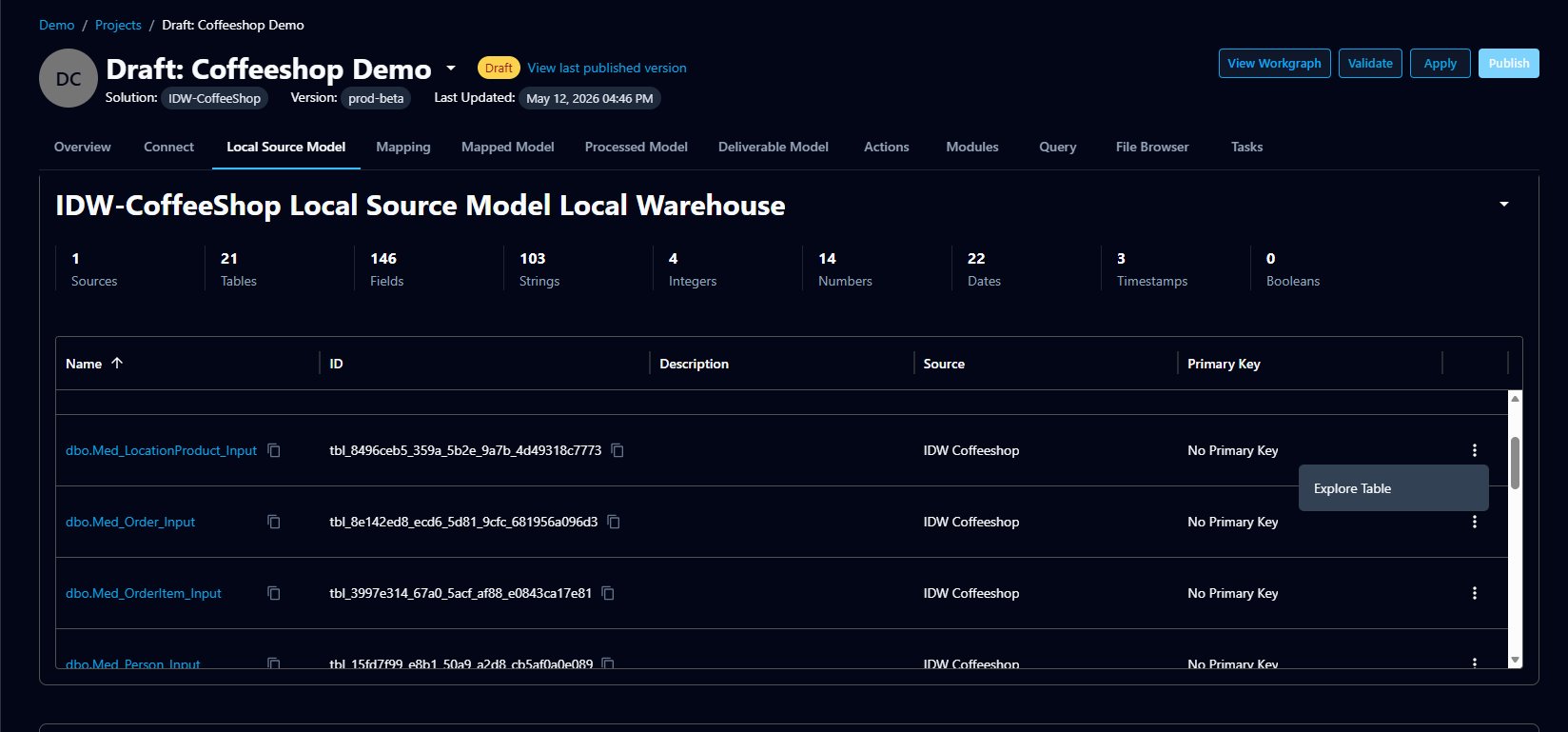1568x732 pixels.
Task: Click the table scrollbar down arrow
Action: coord(1515,660)
